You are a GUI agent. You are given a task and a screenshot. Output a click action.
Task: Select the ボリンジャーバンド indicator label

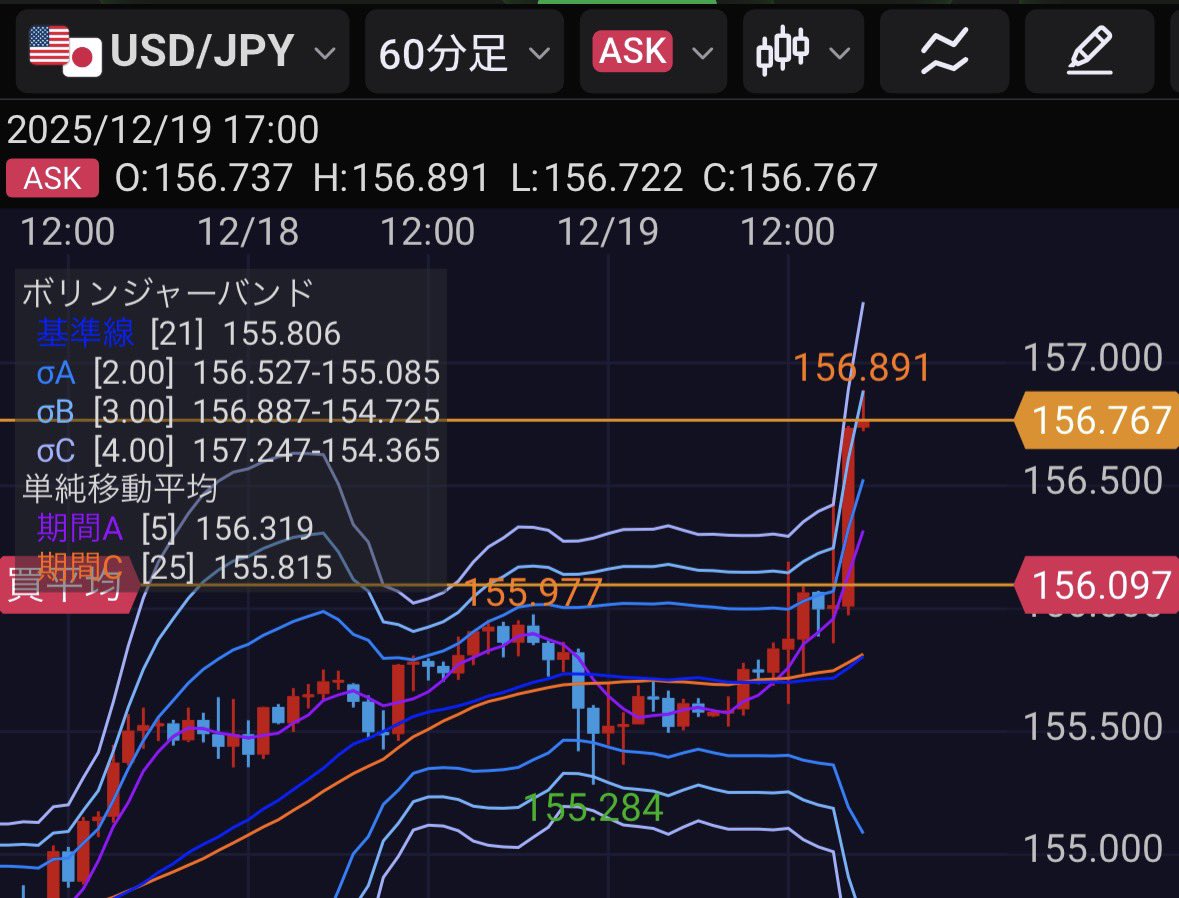coord(167,293)
